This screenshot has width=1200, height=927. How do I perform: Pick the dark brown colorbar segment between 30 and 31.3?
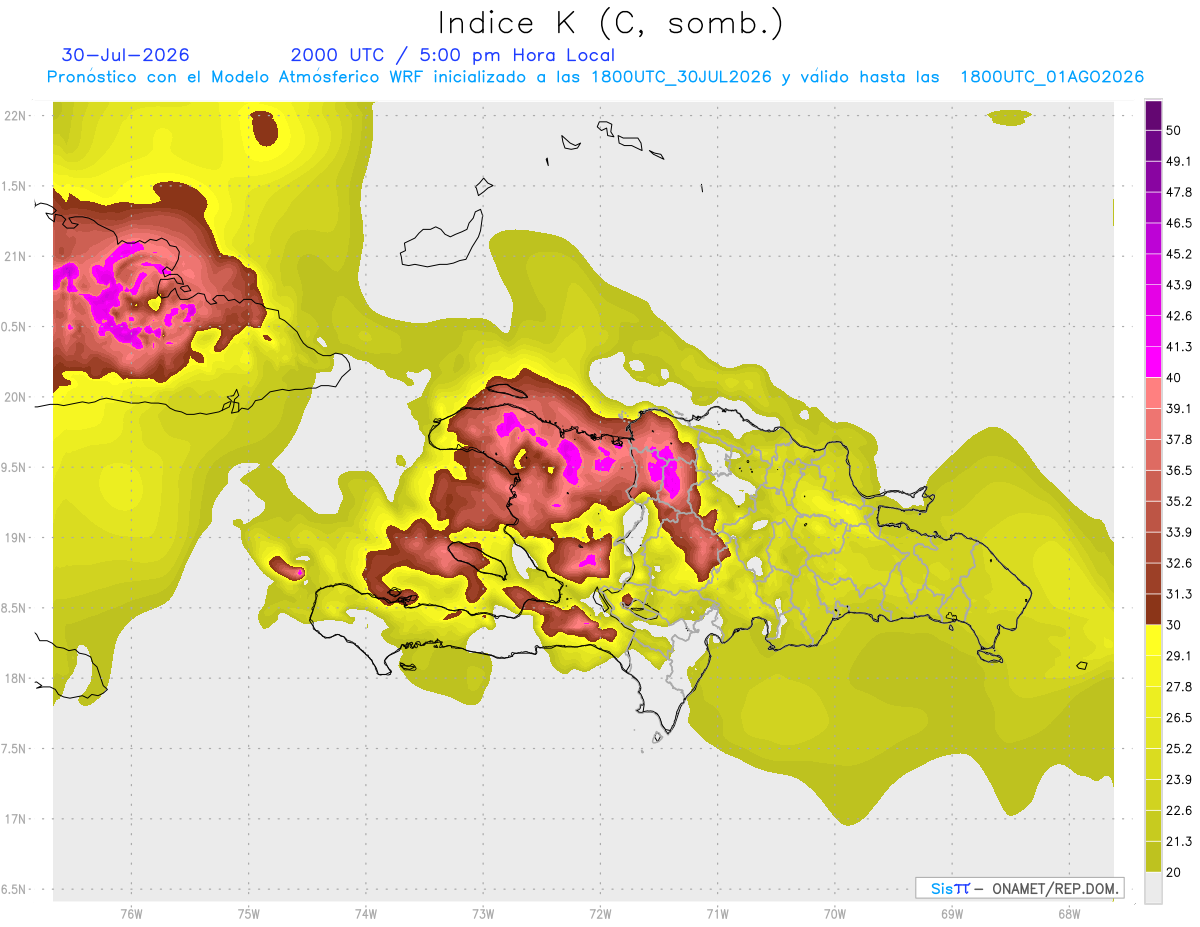pos(1153,609)
